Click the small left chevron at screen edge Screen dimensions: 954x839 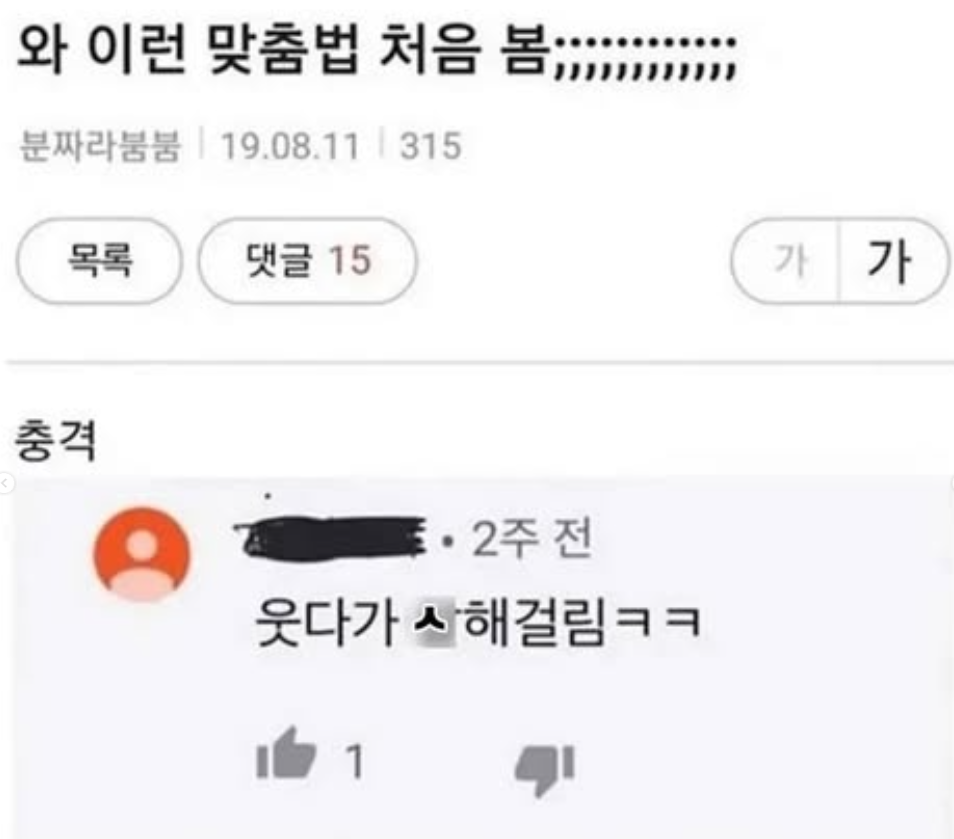click(5, 484)
